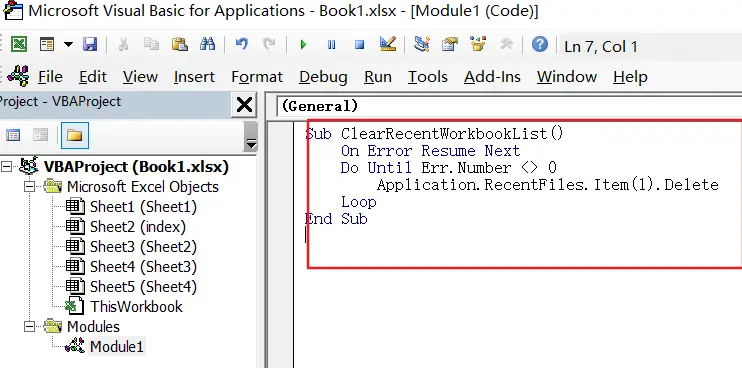Click the Insert UserForm toolbar icon
The image size is (742, 368).
pos(47,45)
